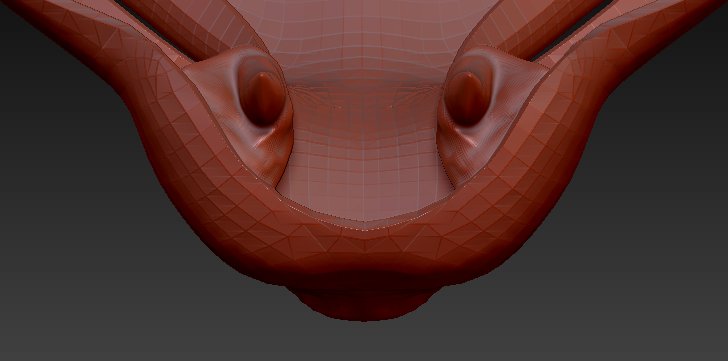Click the center forehead wireframe above eyes

(x=364, y=37)
